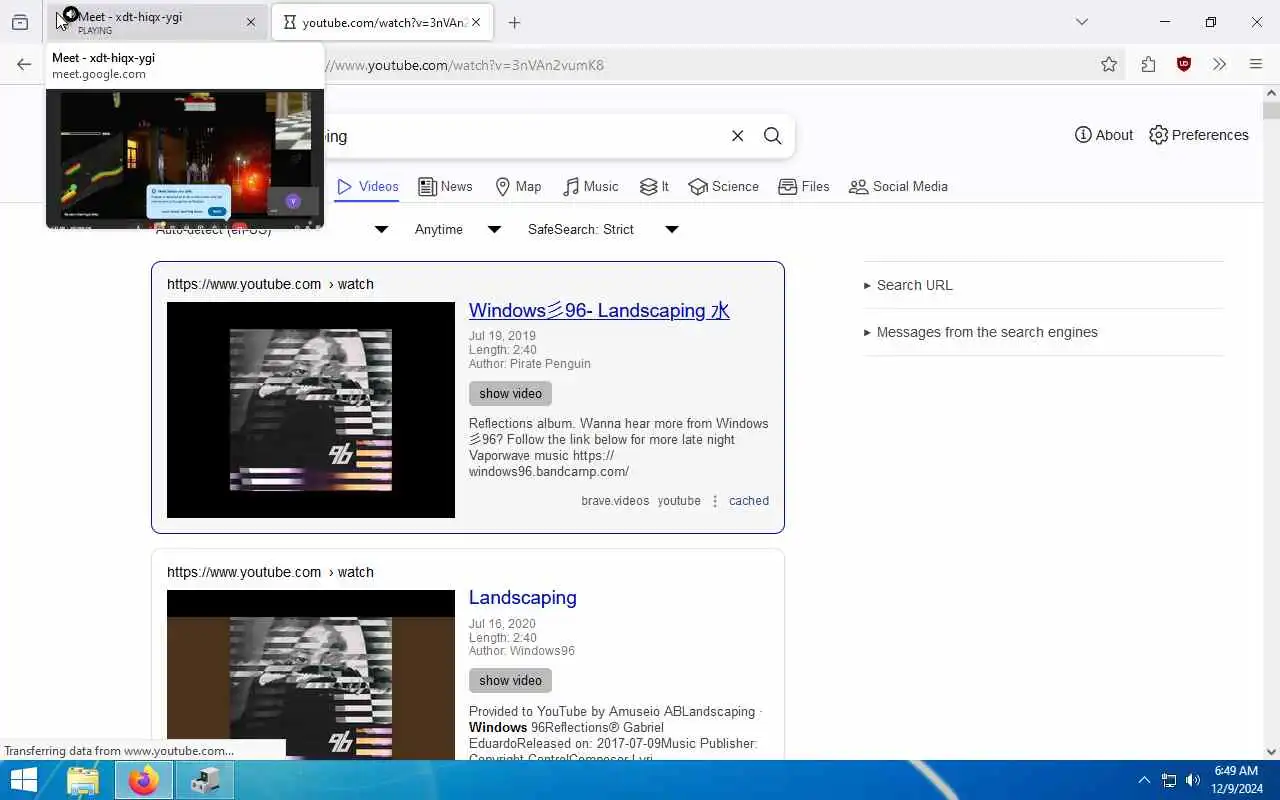Submit search with magnifier icon
Screen dimensions: 1280x800
tap(772, 136)
